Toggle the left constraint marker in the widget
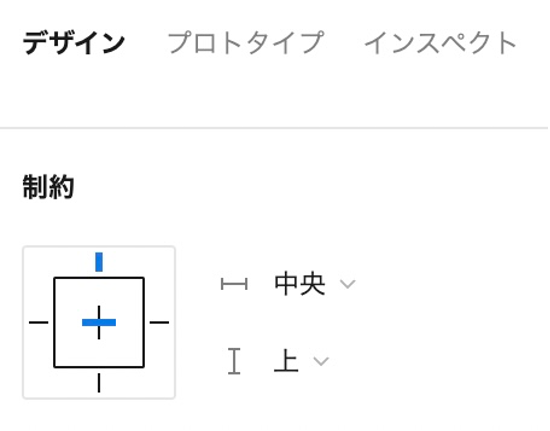550x431 pixels. pos(39,322)
